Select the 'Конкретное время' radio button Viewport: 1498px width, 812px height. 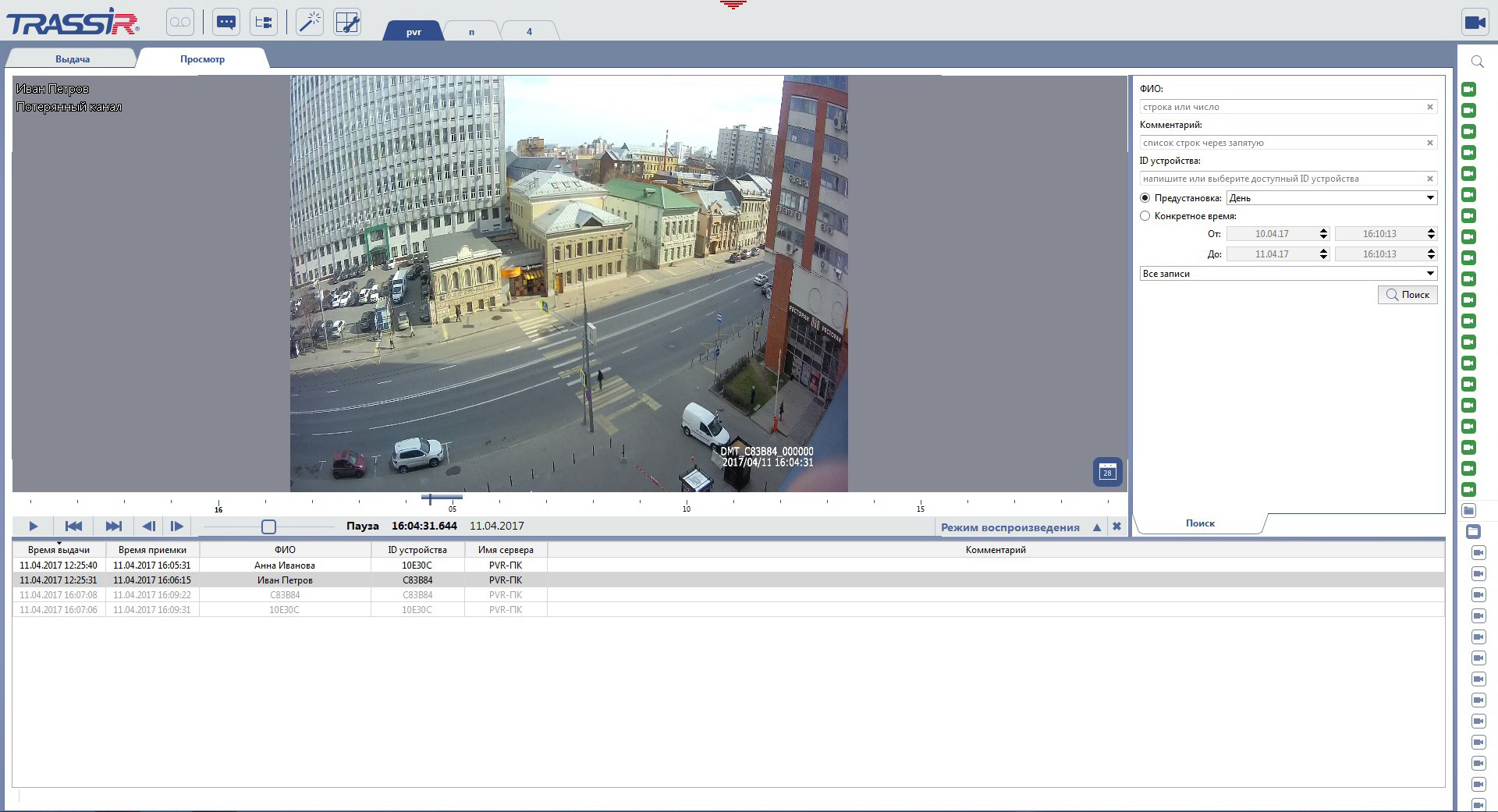point(1145,215)
